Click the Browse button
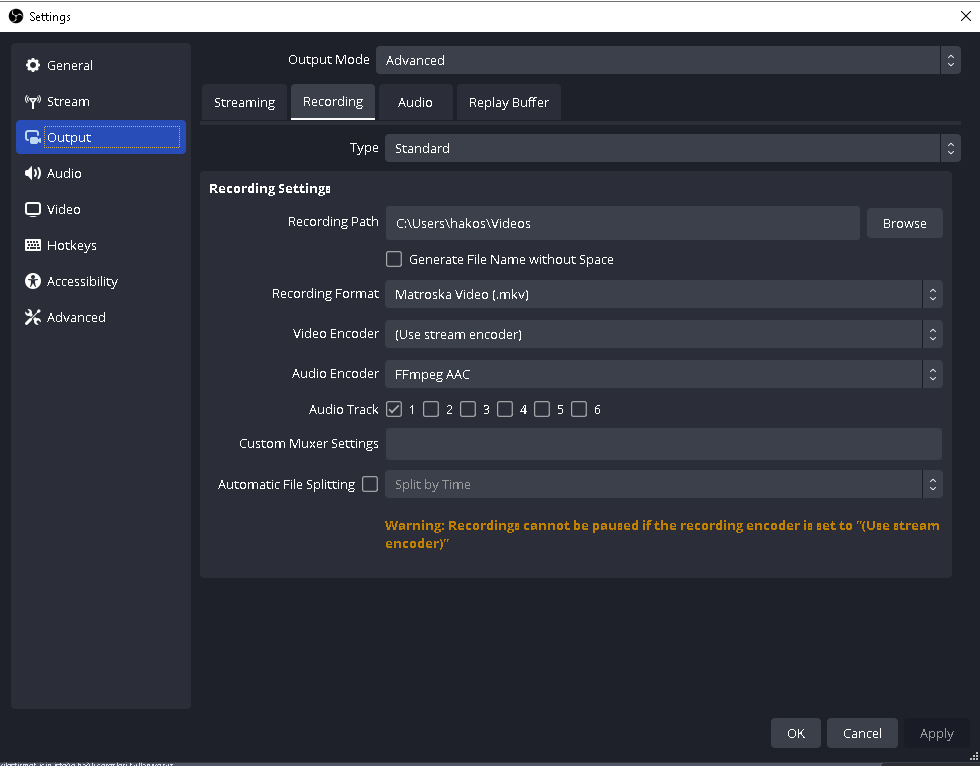 point(904,224)
